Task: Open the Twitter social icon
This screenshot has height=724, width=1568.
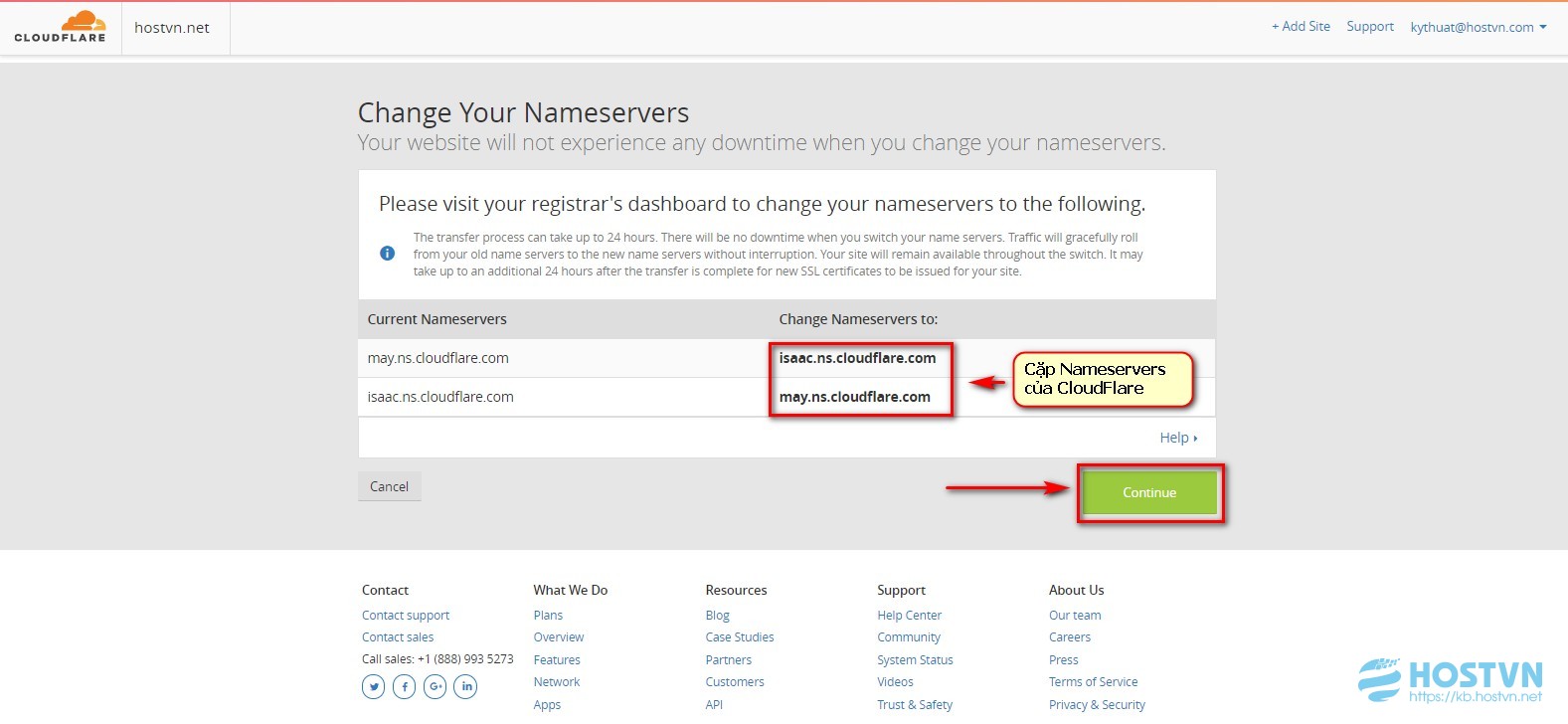Action: click(x=373, y=686)
